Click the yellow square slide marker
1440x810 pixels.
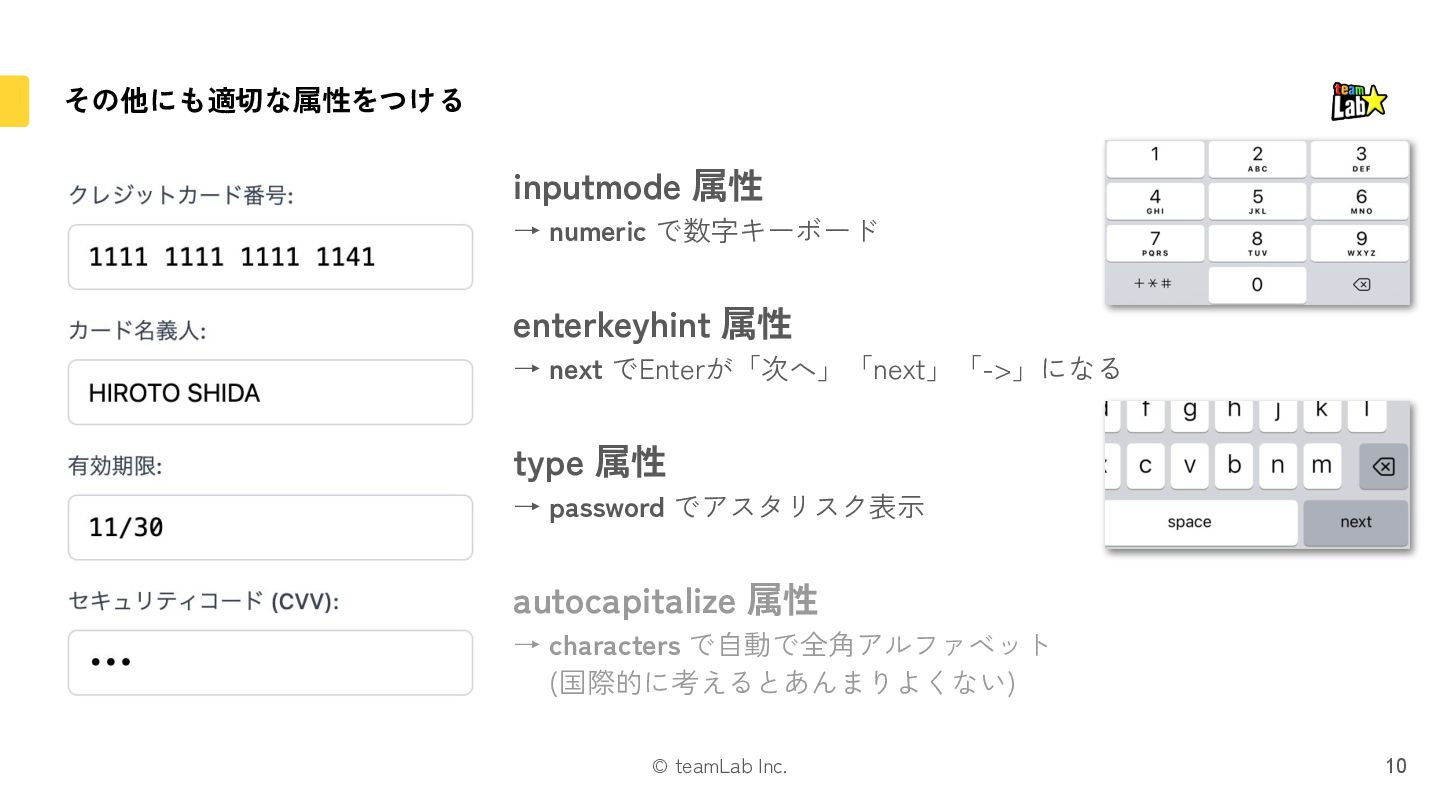click(x=14, y=101)
